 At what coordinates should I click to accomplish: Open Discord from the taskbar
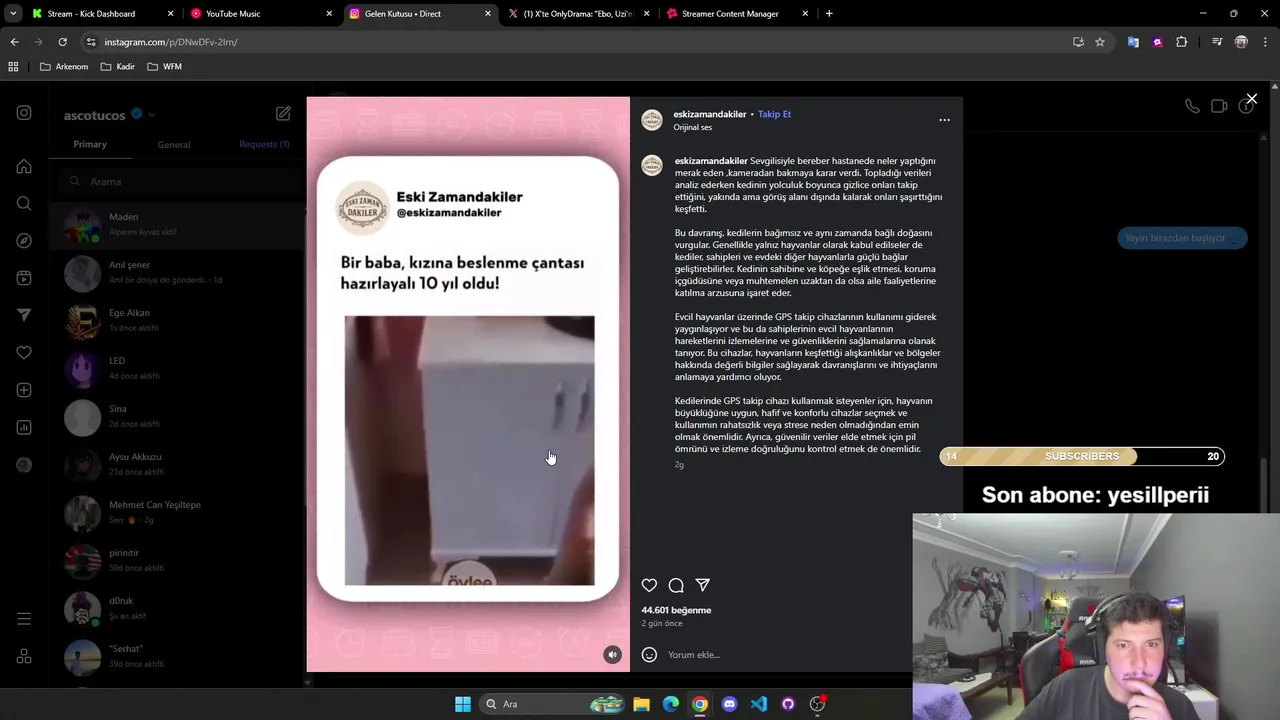(729, 704)
